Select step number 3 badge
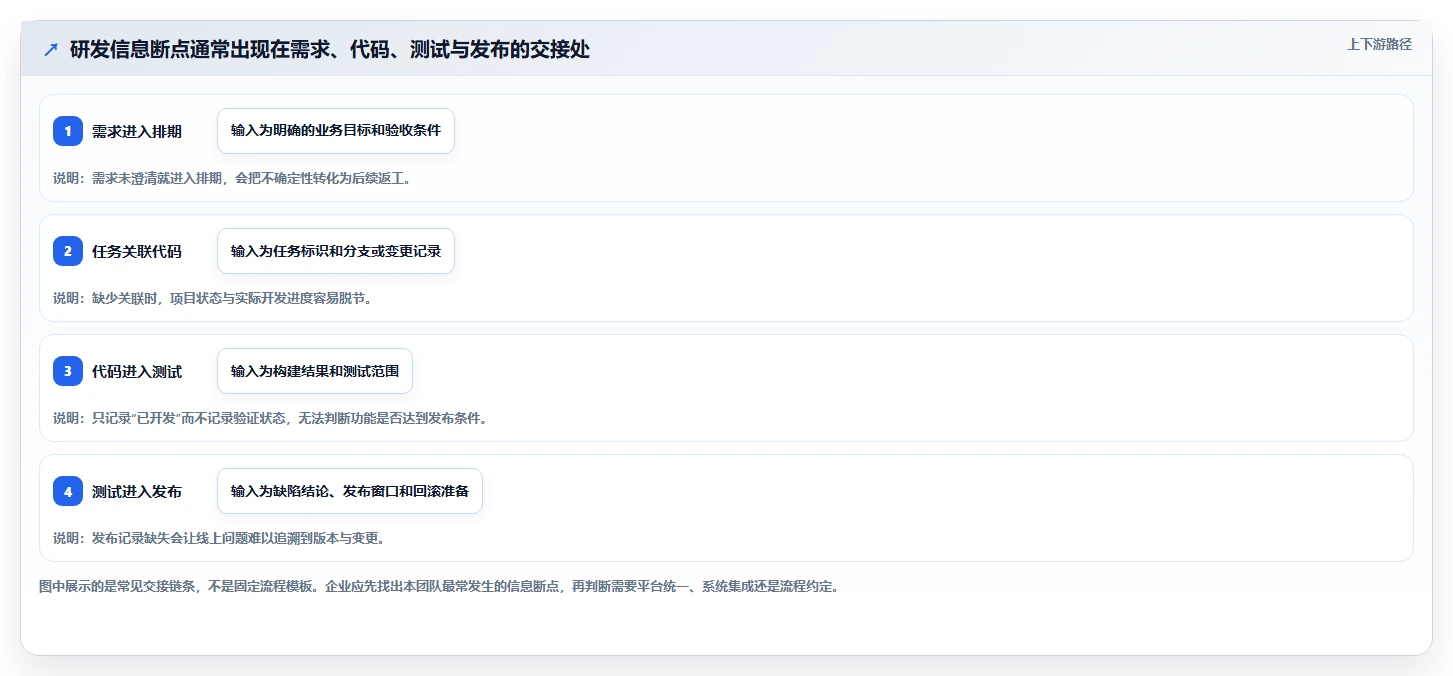Image resolution: width=1453 pixels, height=676 pixels. (68, 371)
